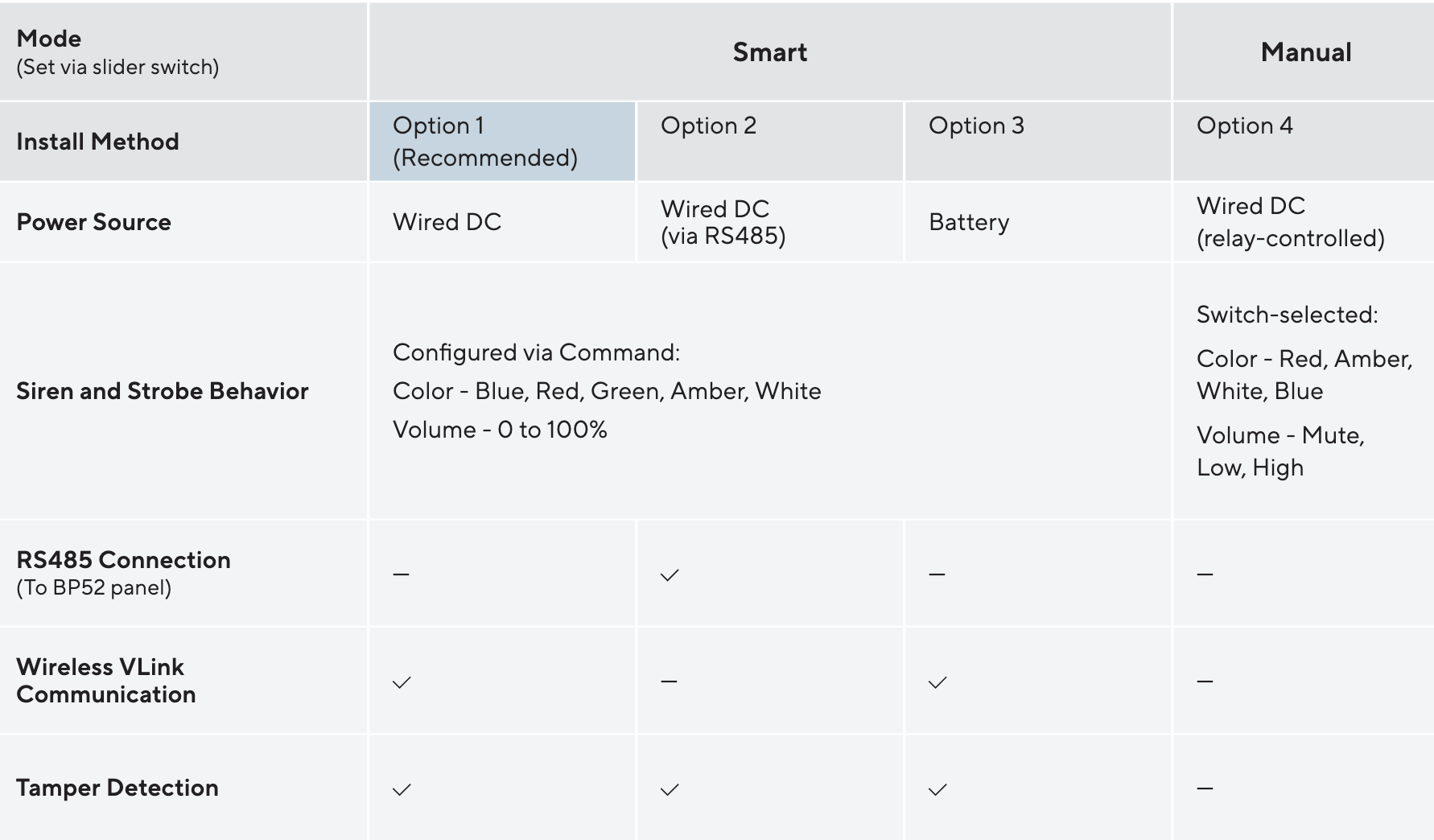Click the RS485 Connection dash under Option 1
The image size is (1434, 840).
[401, 574]
